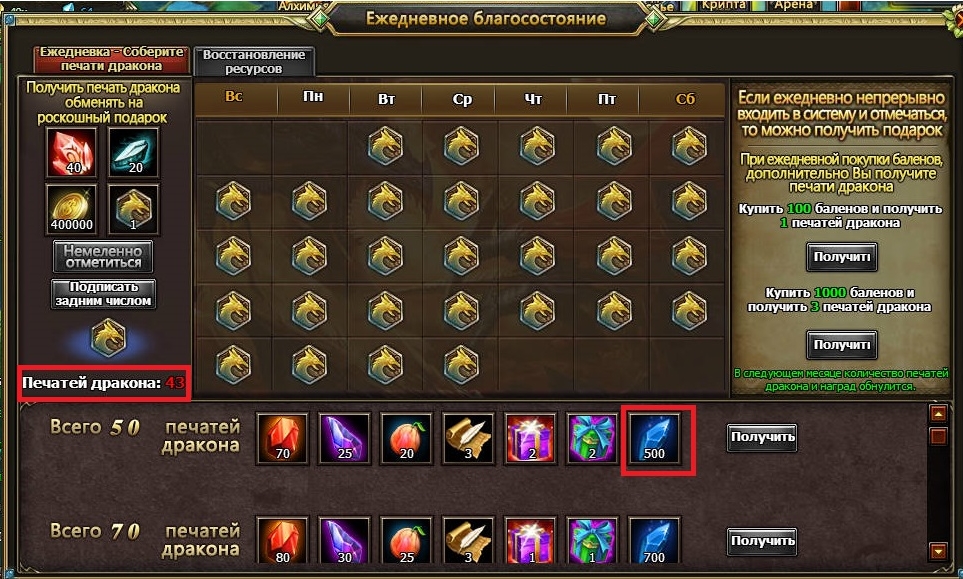
Task: Click the purple crystal icon with 25
Action: pyautogui.click(x=345, y=438)
